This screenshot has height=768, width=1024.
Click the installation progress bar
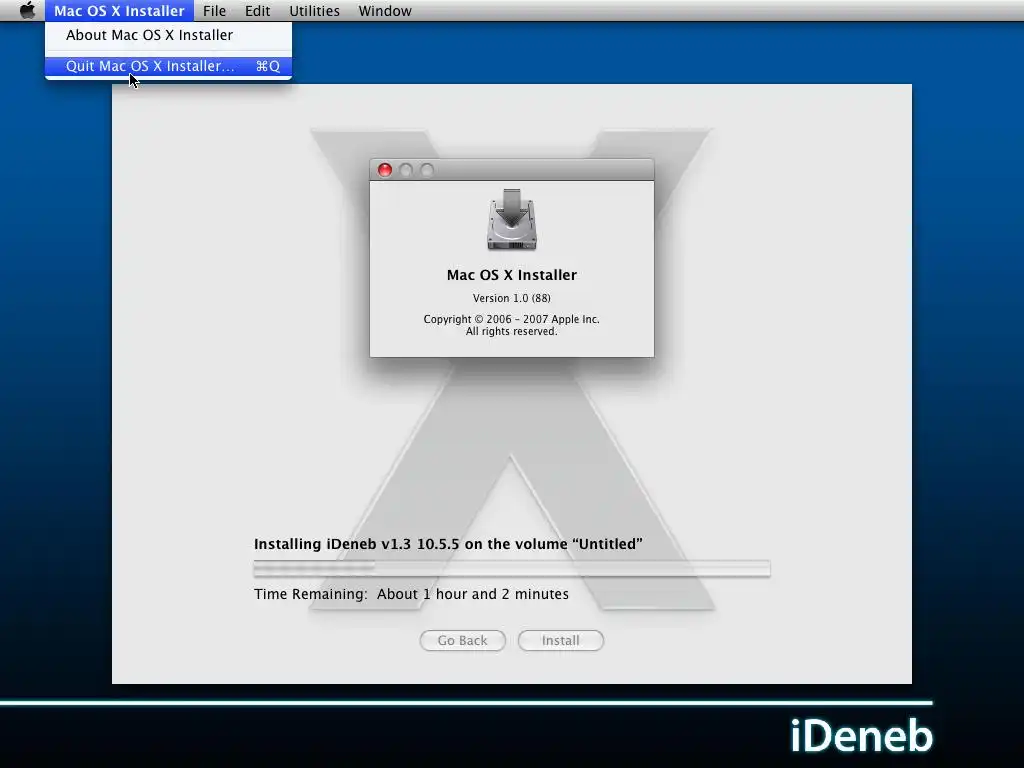[x=512, y=568]
